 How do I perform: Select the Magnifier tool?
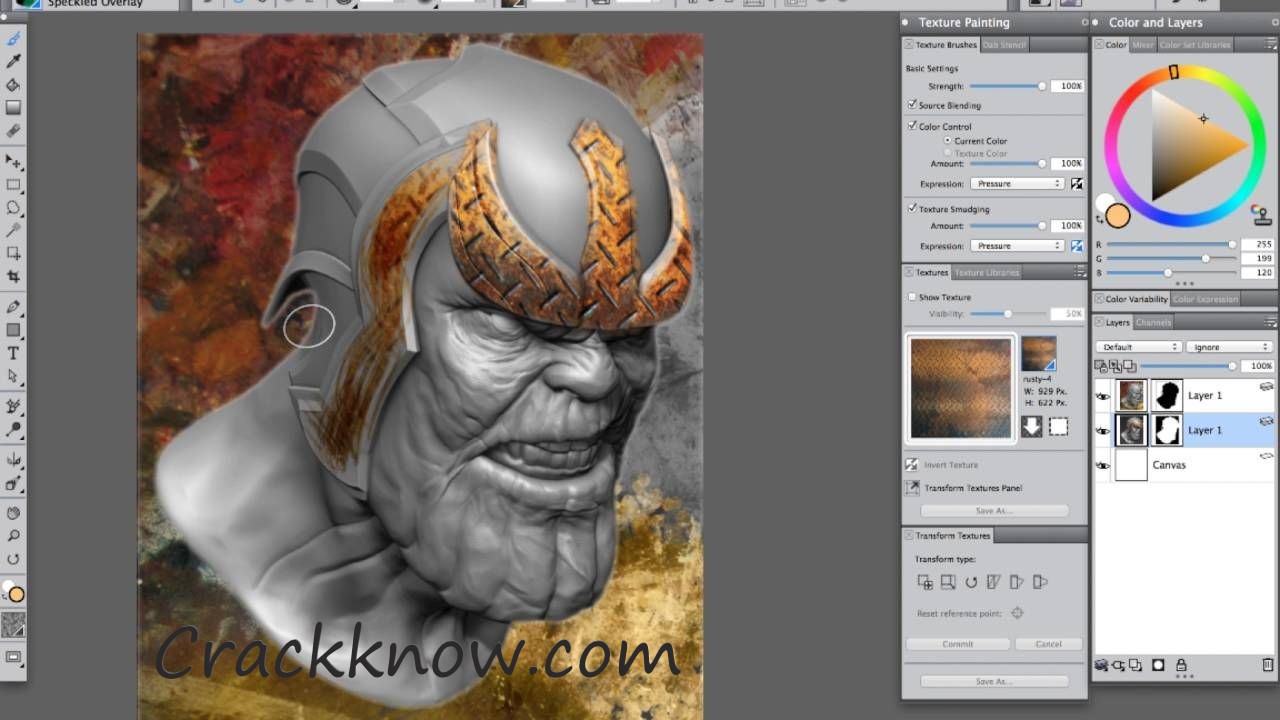14,536
